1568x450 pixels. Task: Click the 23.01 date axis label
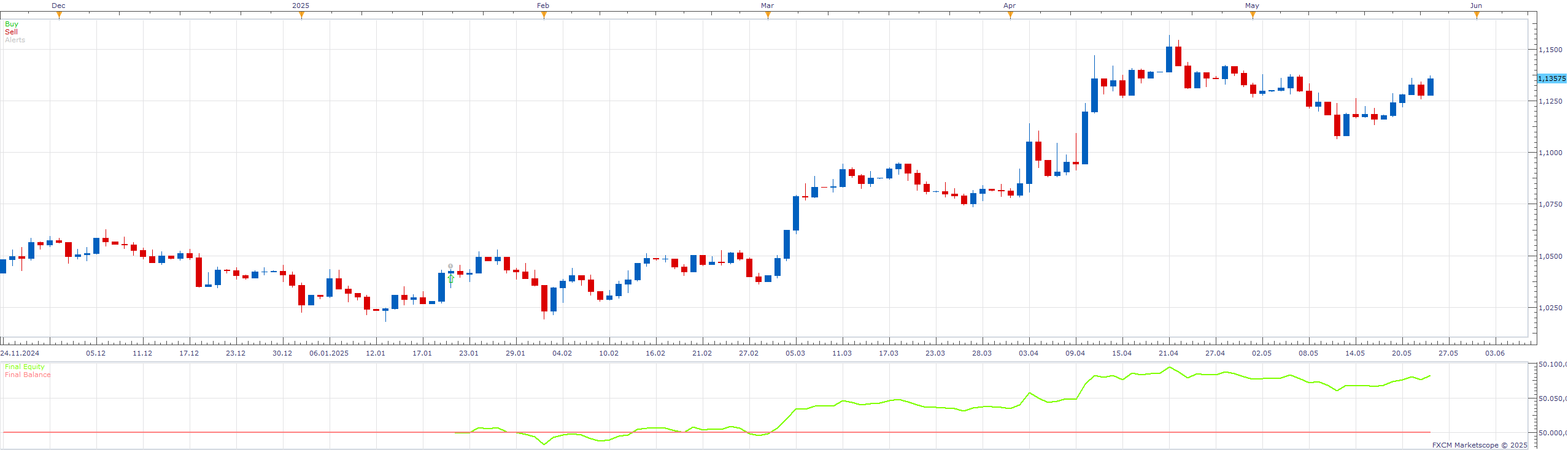[x=469, y=353]
